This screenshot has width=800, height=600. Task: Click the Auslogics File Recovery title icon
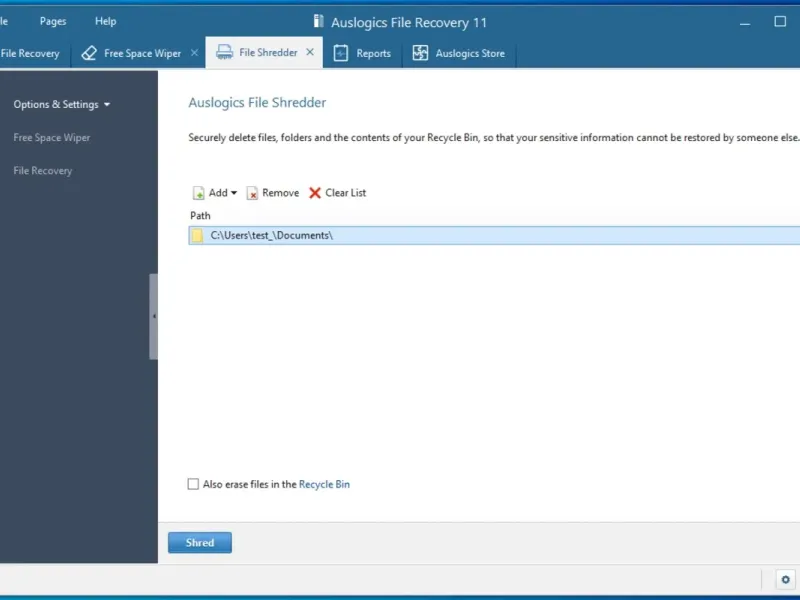(x=318, y=21)
